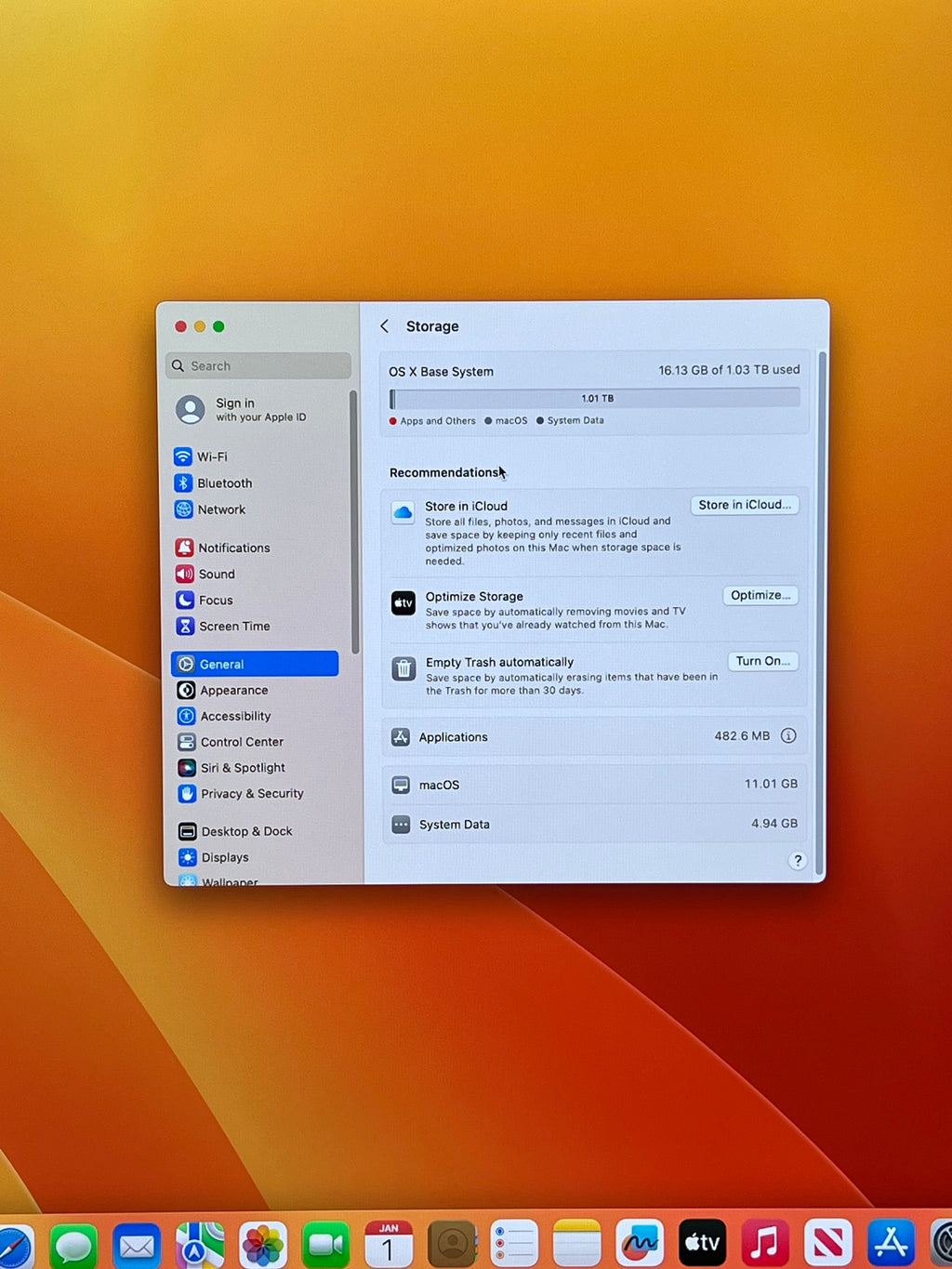Screen dimensions: 952x1269
Task: Click the storage usage bar
Action: (x=595, y=399)
